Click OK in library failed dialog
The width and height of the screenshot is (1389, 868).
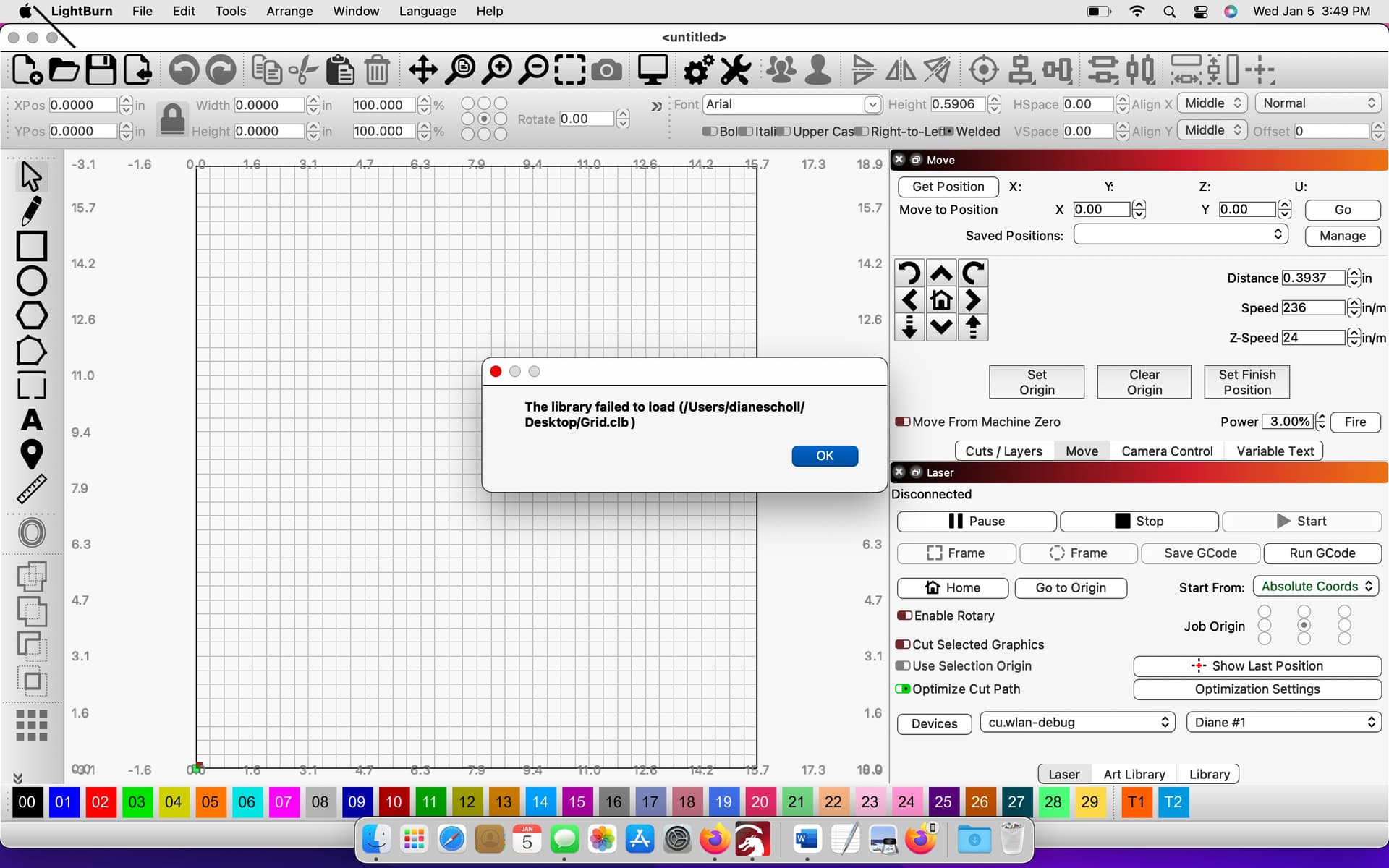tap(825, 456)
